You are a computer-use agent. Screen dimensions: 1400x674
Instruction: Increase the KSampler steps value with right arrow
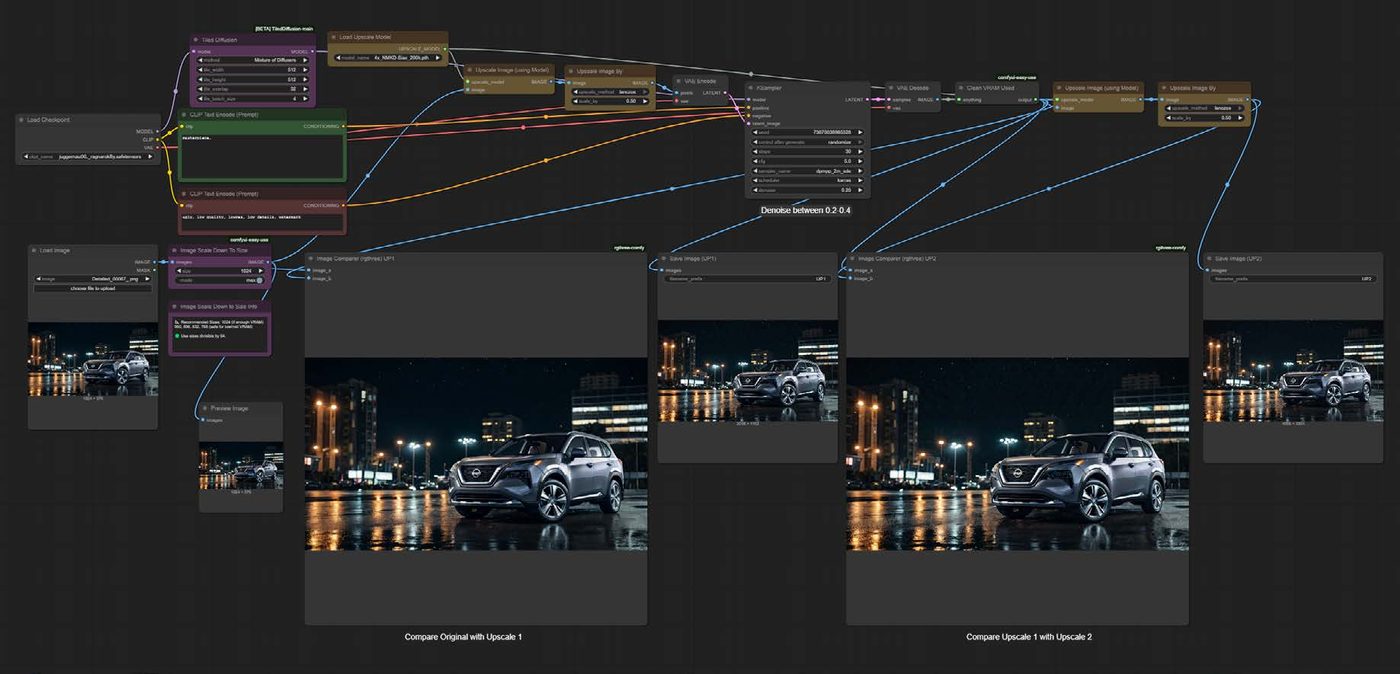[x=861, y=151]
